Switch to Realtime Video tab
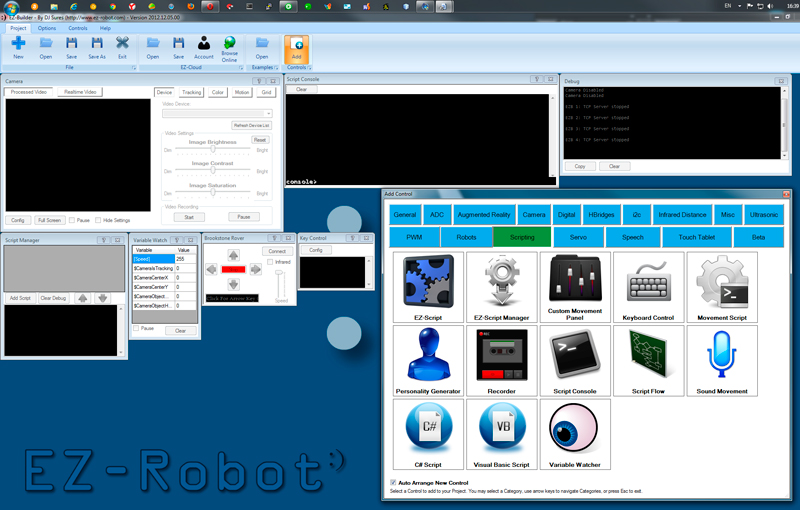800x510 pixels. [x=80, y=92]
